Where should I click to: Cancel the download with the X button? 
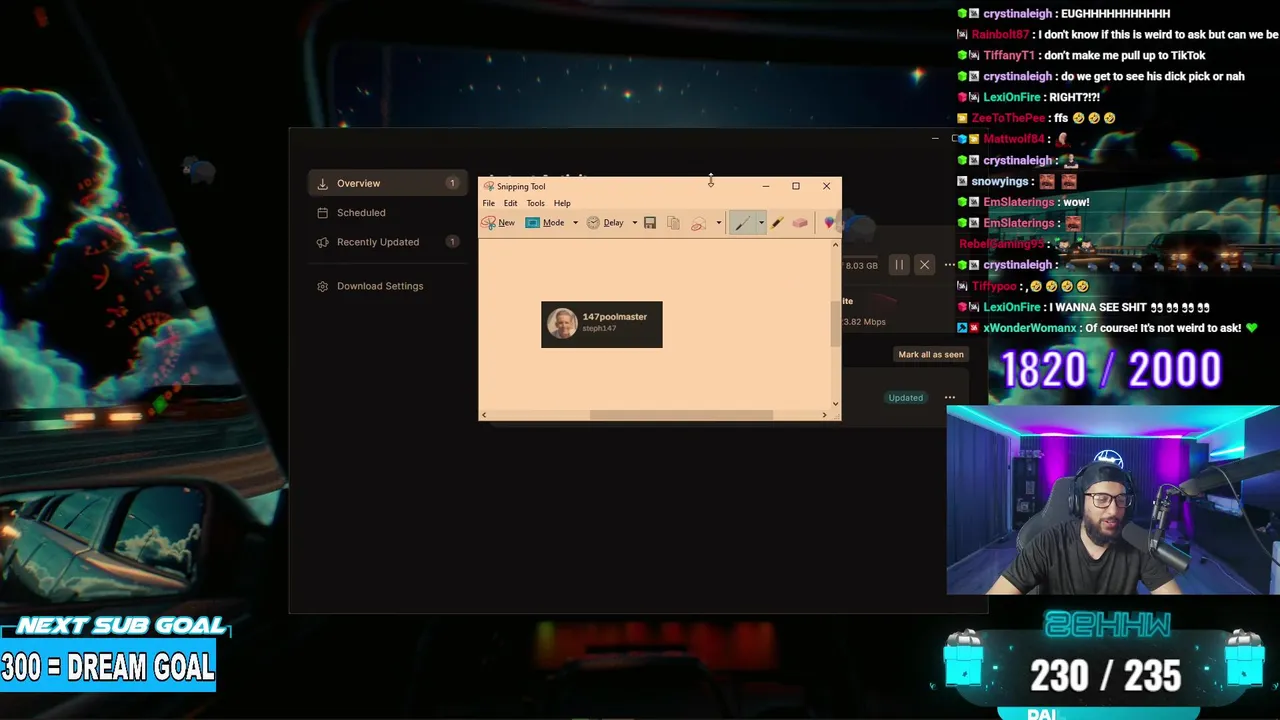(x=925, y=265)
